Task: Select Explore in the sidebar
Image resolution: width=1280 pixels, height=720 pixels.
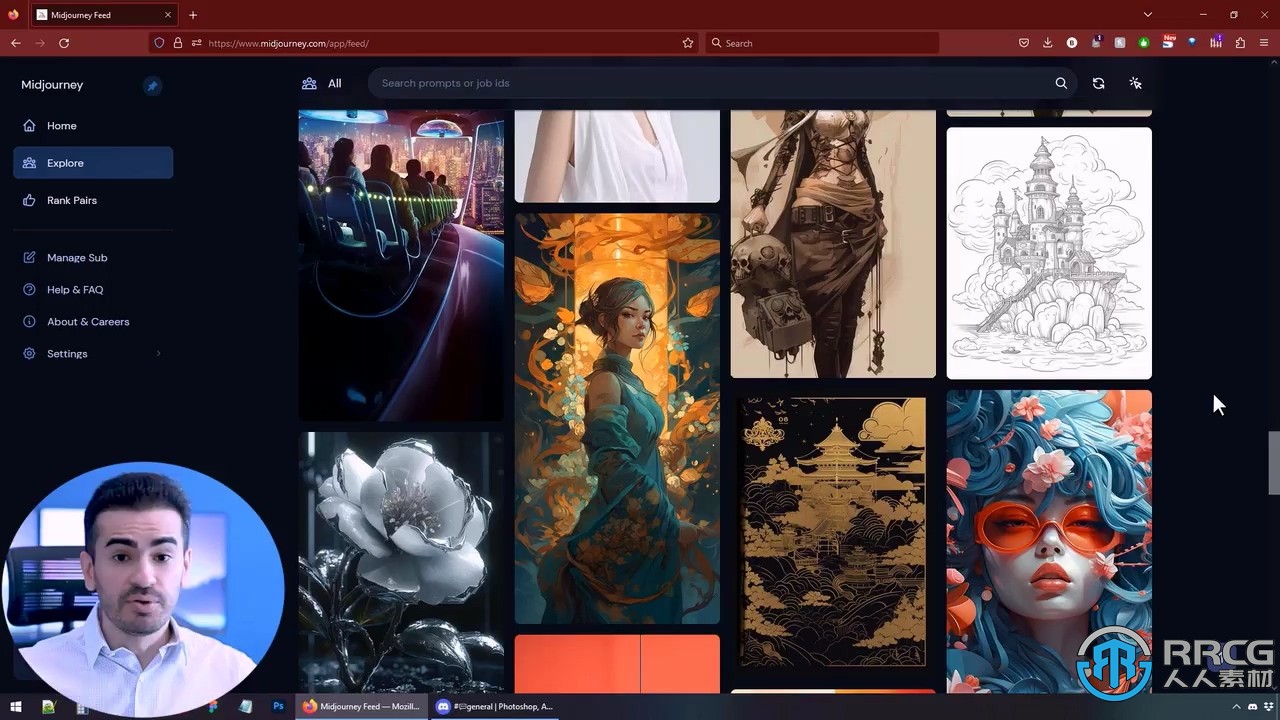Action: tap(93, 163)
